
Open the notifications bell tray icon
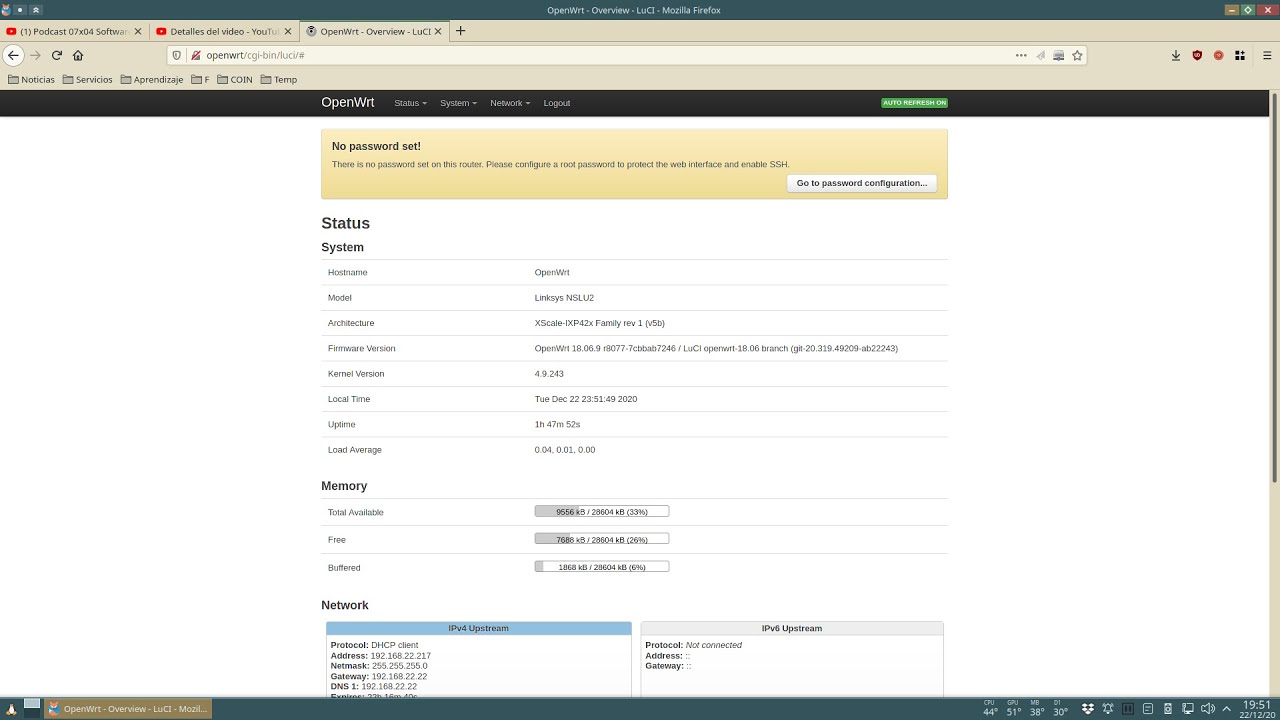(1108, 709)
